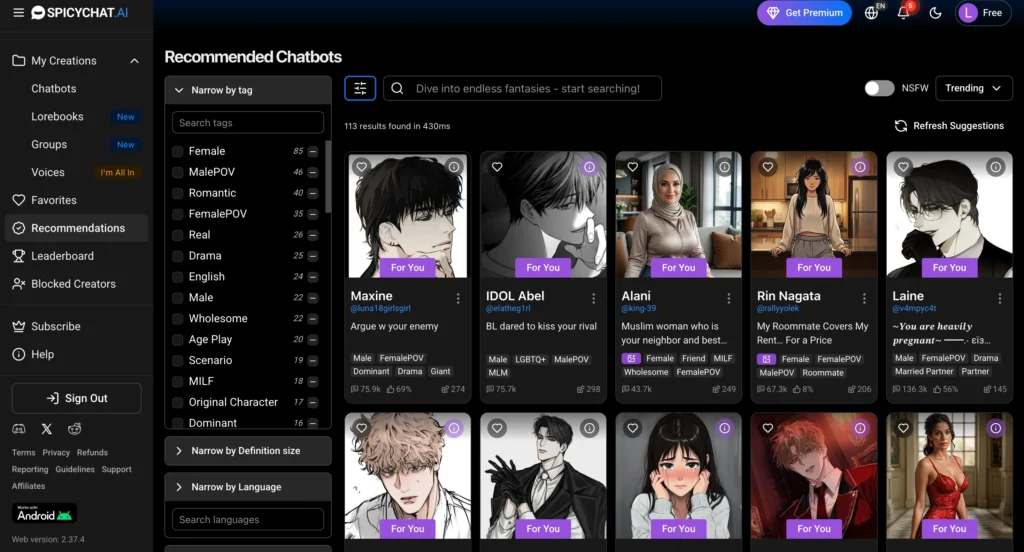Favorite the Alani card with heart icon
This screenshot has width=1024, height=552.
(632, 167)
